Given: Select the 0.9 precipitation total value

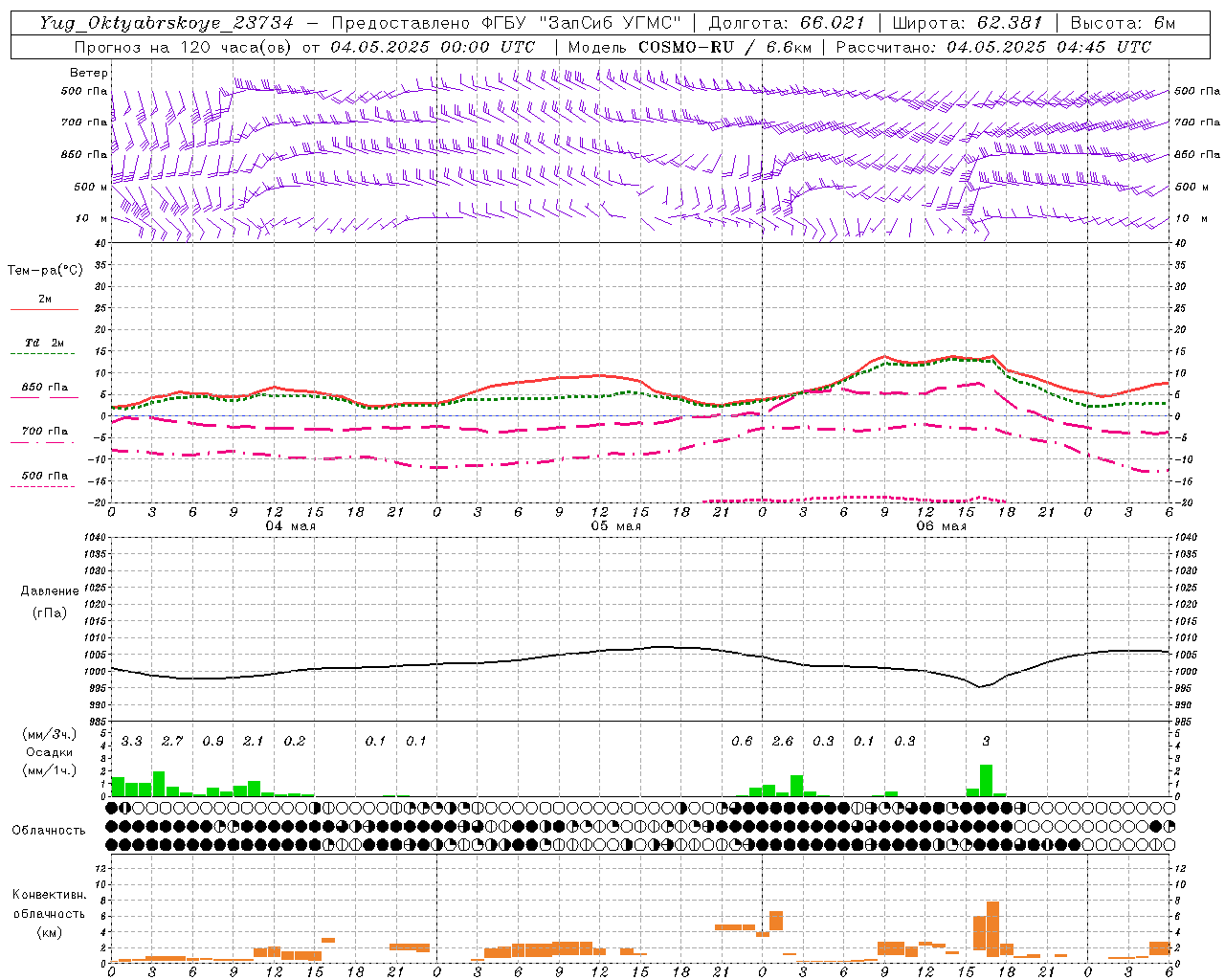Looking at the screenshot, I should coord(212,742).
